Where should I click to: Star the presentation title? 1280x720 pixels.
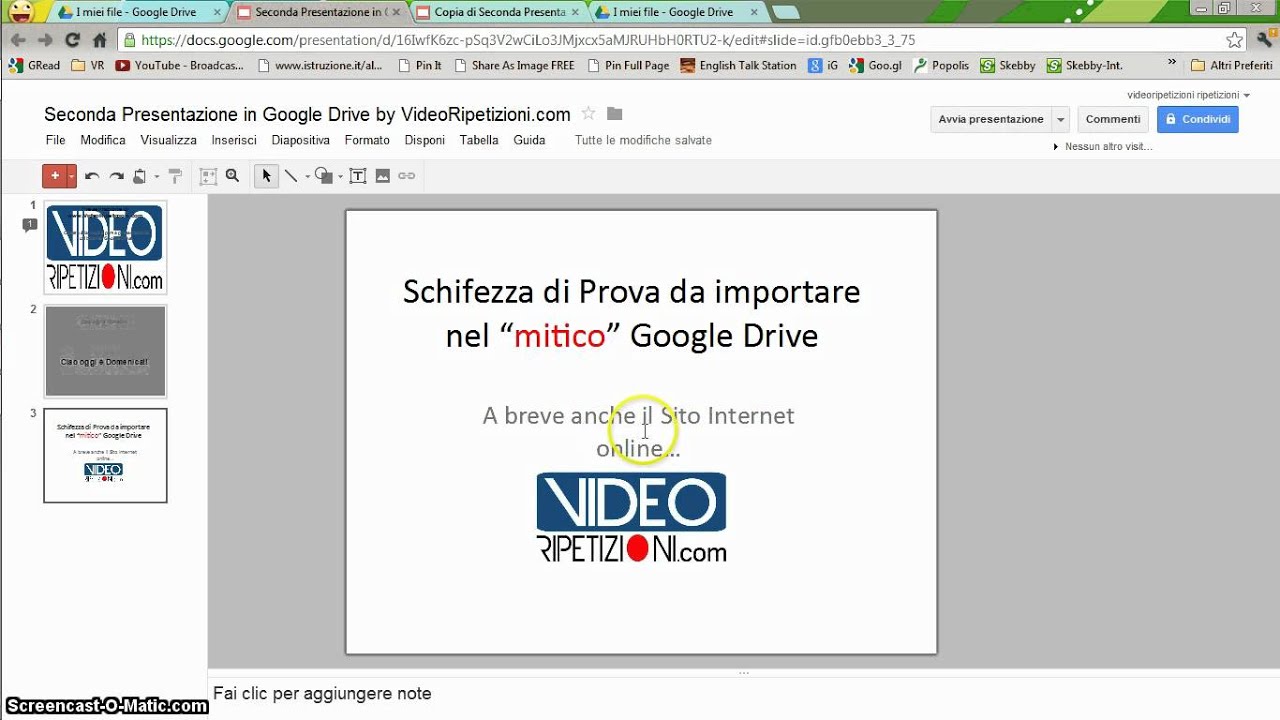point(589,114)
